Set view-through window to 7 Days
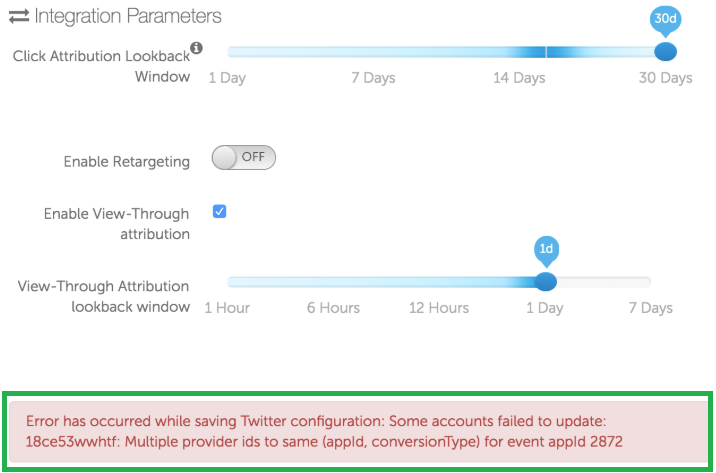Viewport: 716px width, 473px height. pos(650,282)
